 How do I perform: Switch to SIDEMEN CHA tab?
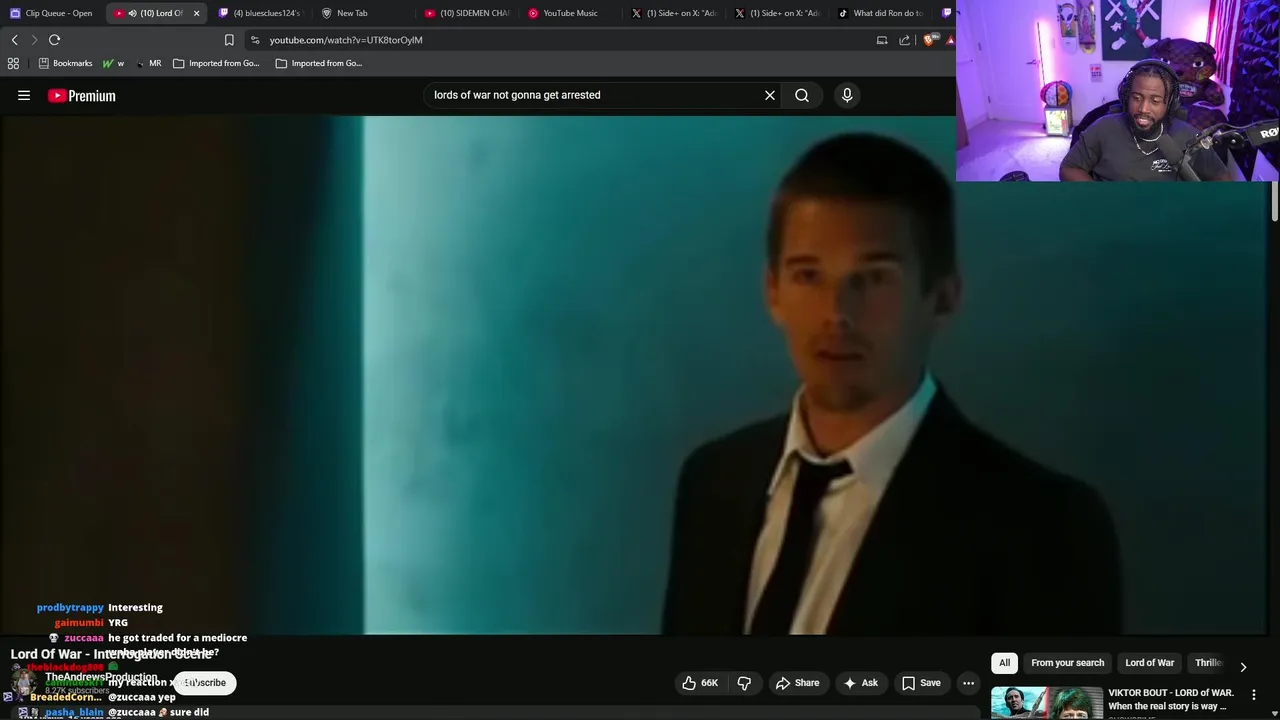coord(467,13)
